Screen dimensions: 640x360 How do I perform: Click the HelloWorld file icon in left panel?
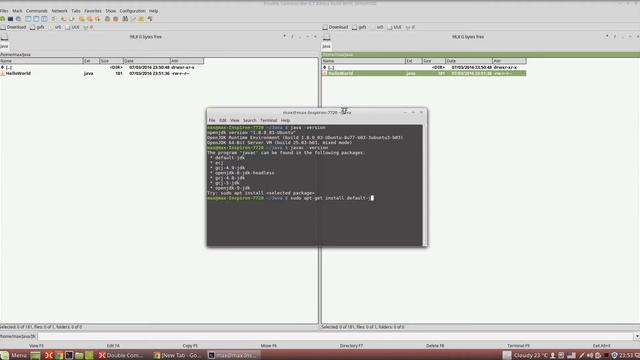pos(3,73)
